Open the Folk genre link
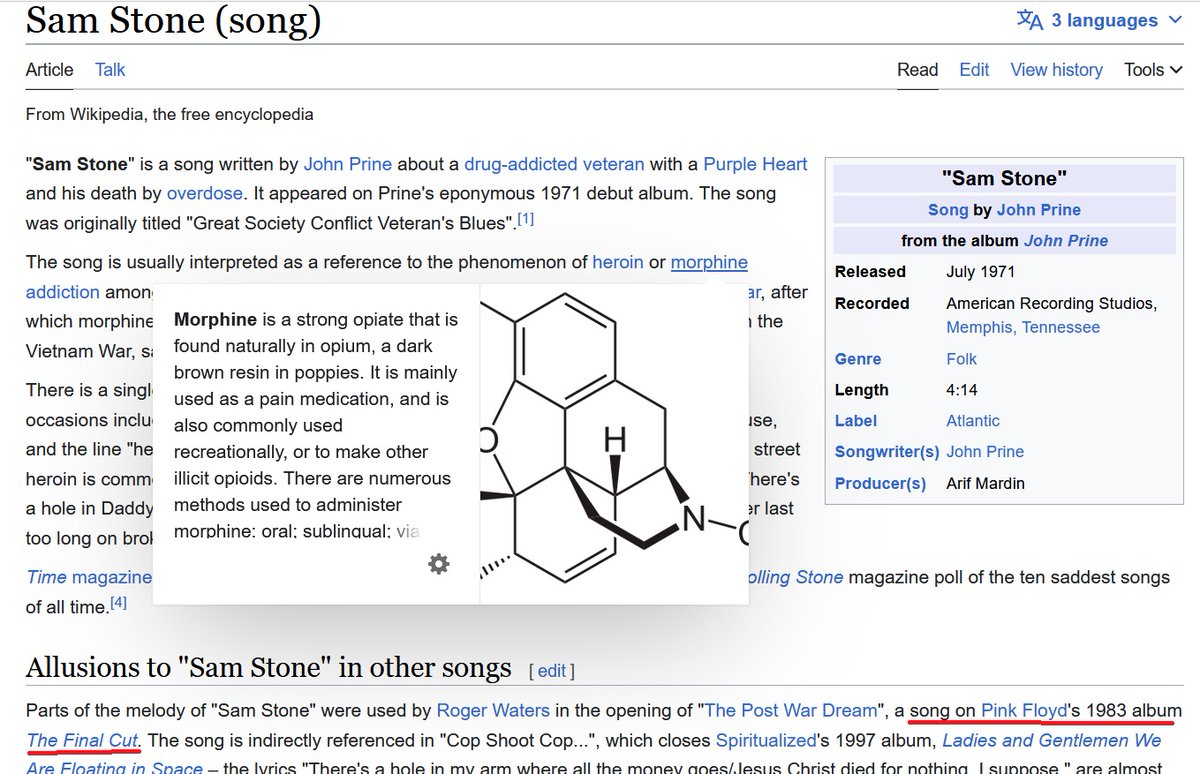 pos(961,359)
